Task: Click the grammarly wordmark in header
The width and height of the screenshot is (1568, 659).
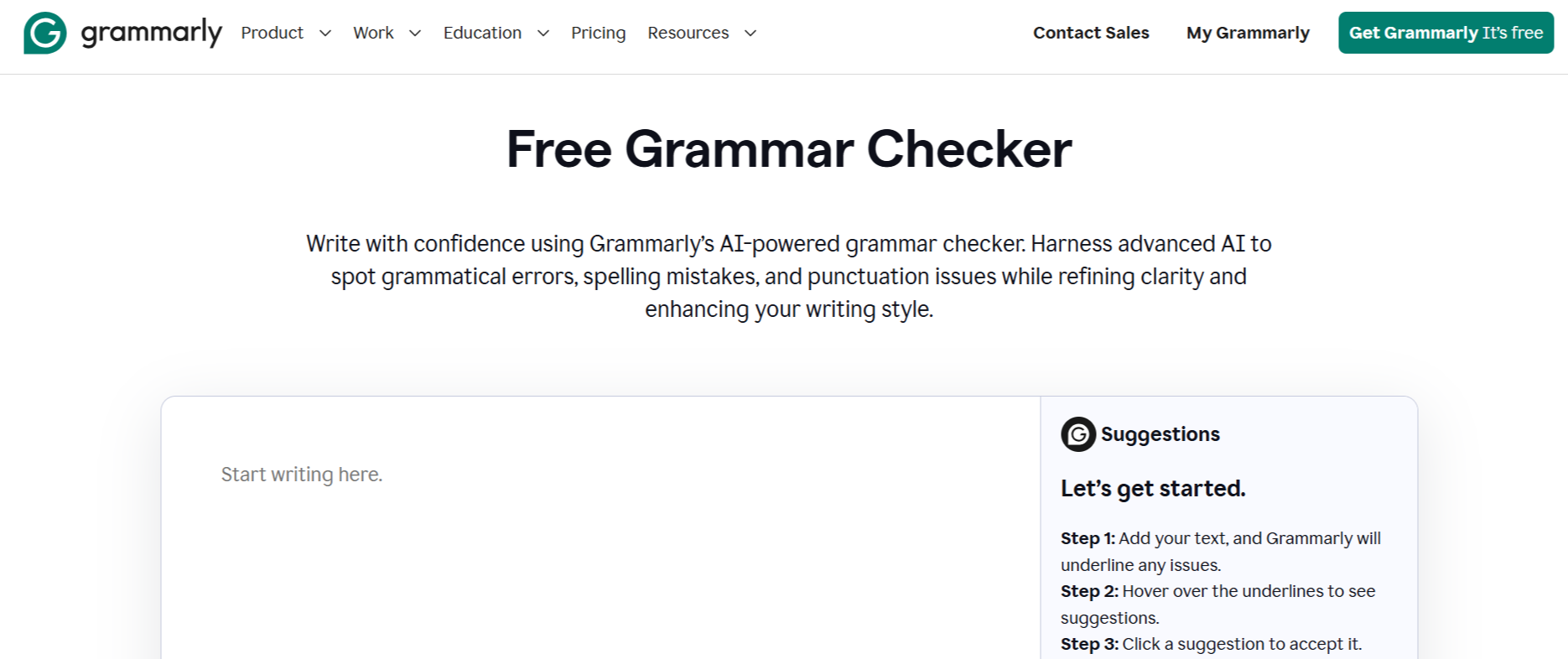Action: [151, 34]
